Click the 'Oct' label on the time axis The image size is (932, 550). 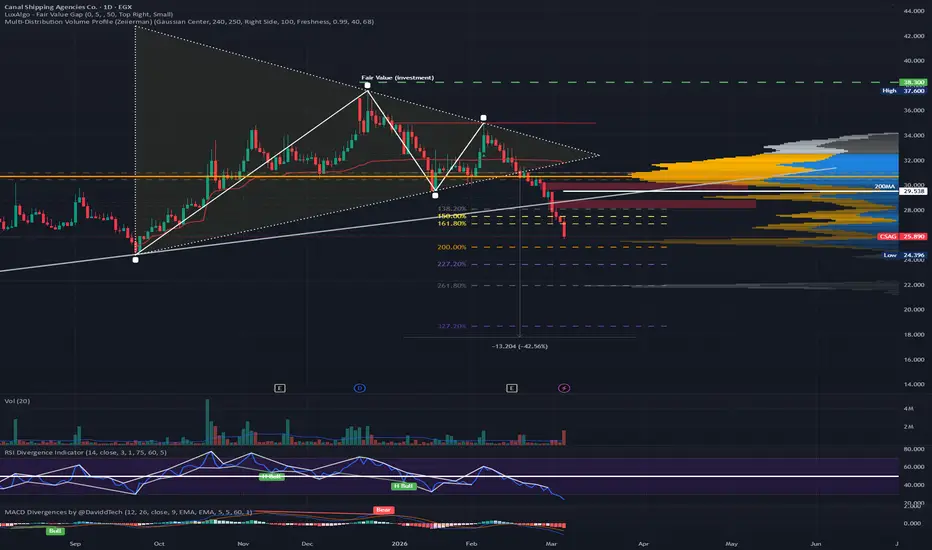(159, 543)
